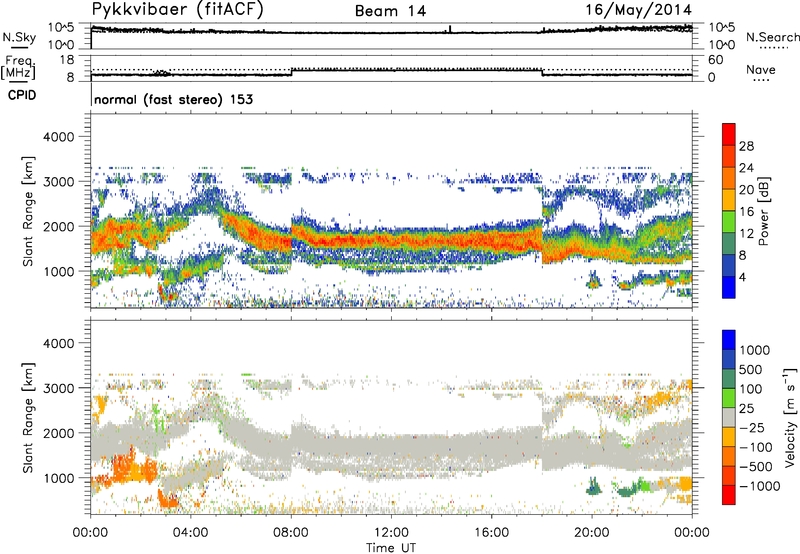Click the Pykkvibaer (fitACF) plot title
The width and height of the screenshot is (800, 554).
point(177,10)
